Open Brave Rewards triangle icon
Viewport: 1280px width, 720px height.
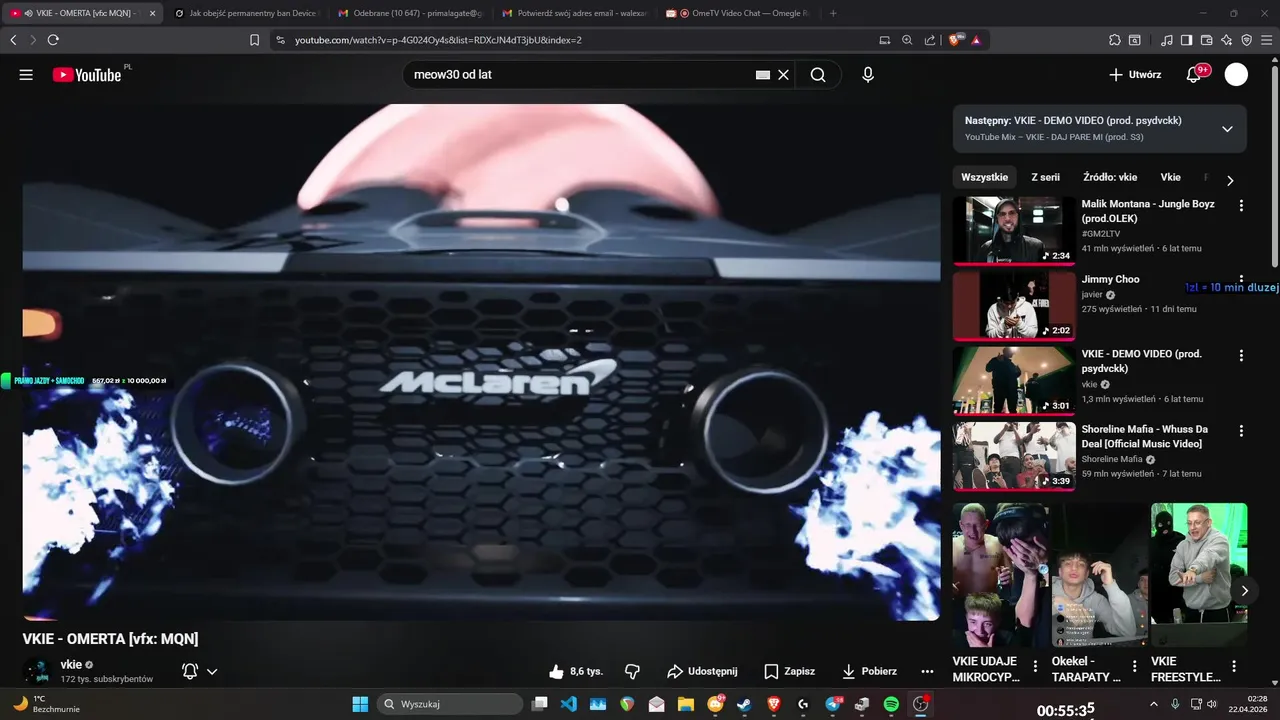pyautogui.click(x=976, y=40)
